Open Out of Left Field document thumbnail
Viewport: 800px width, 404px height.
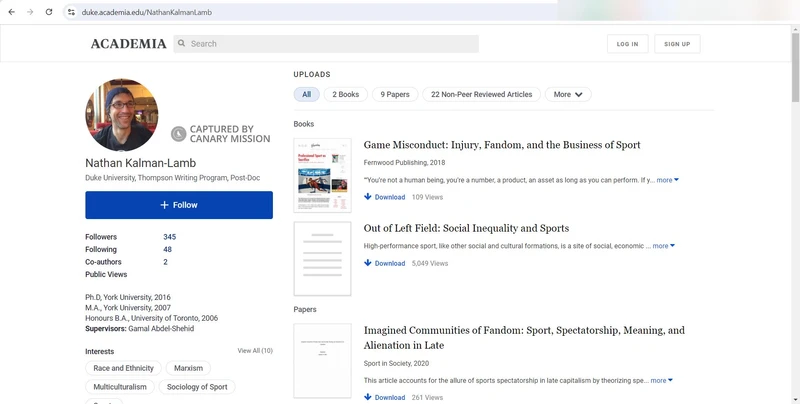coord(322,259)
